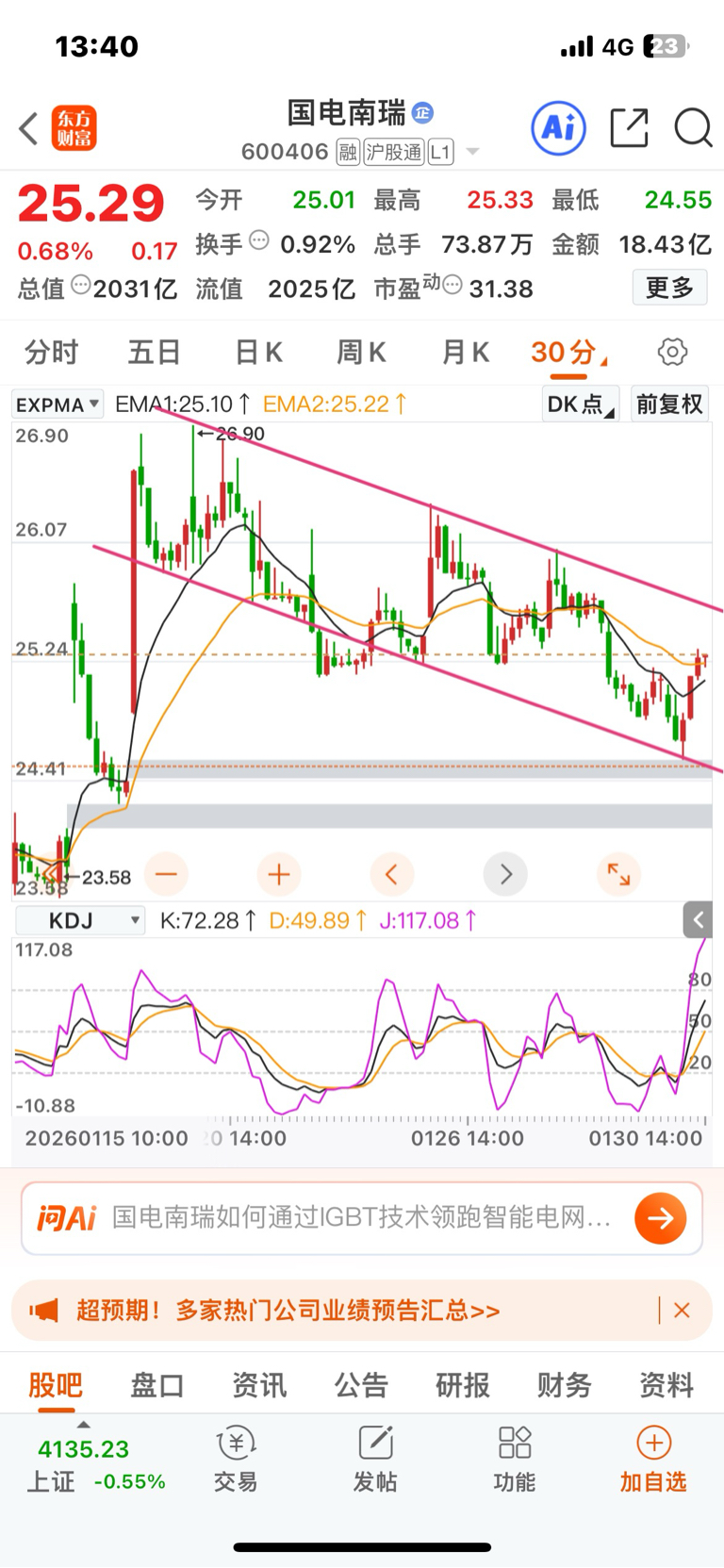724x1568 pixels.
Task: Tap the share/export icon
Action: coord(629,127)
